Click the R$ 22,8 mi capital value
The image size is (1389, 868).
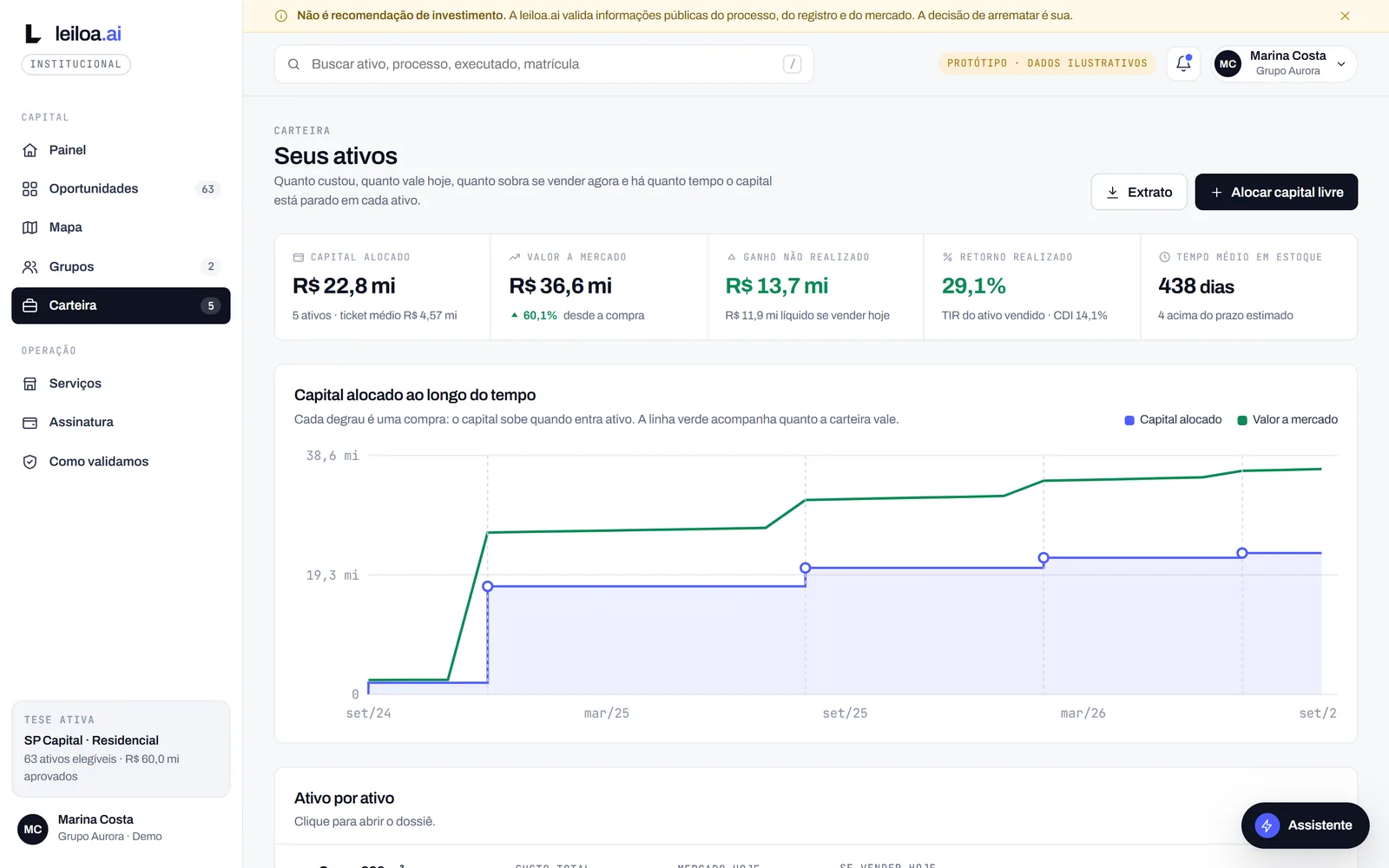344,286
